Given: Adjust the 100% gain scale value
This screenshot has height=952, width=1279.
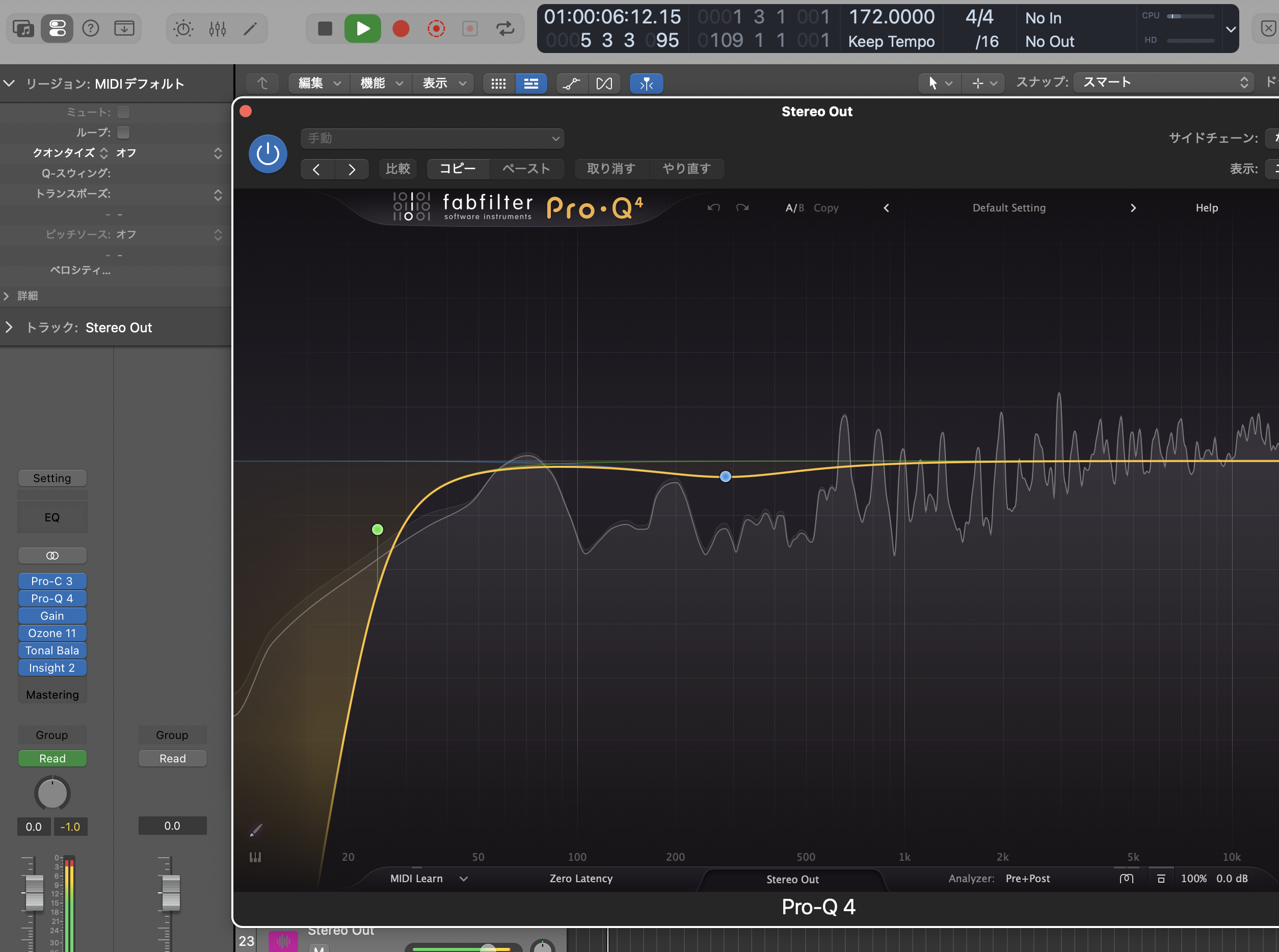Looking at the screenshot, I should (1194, 879).
